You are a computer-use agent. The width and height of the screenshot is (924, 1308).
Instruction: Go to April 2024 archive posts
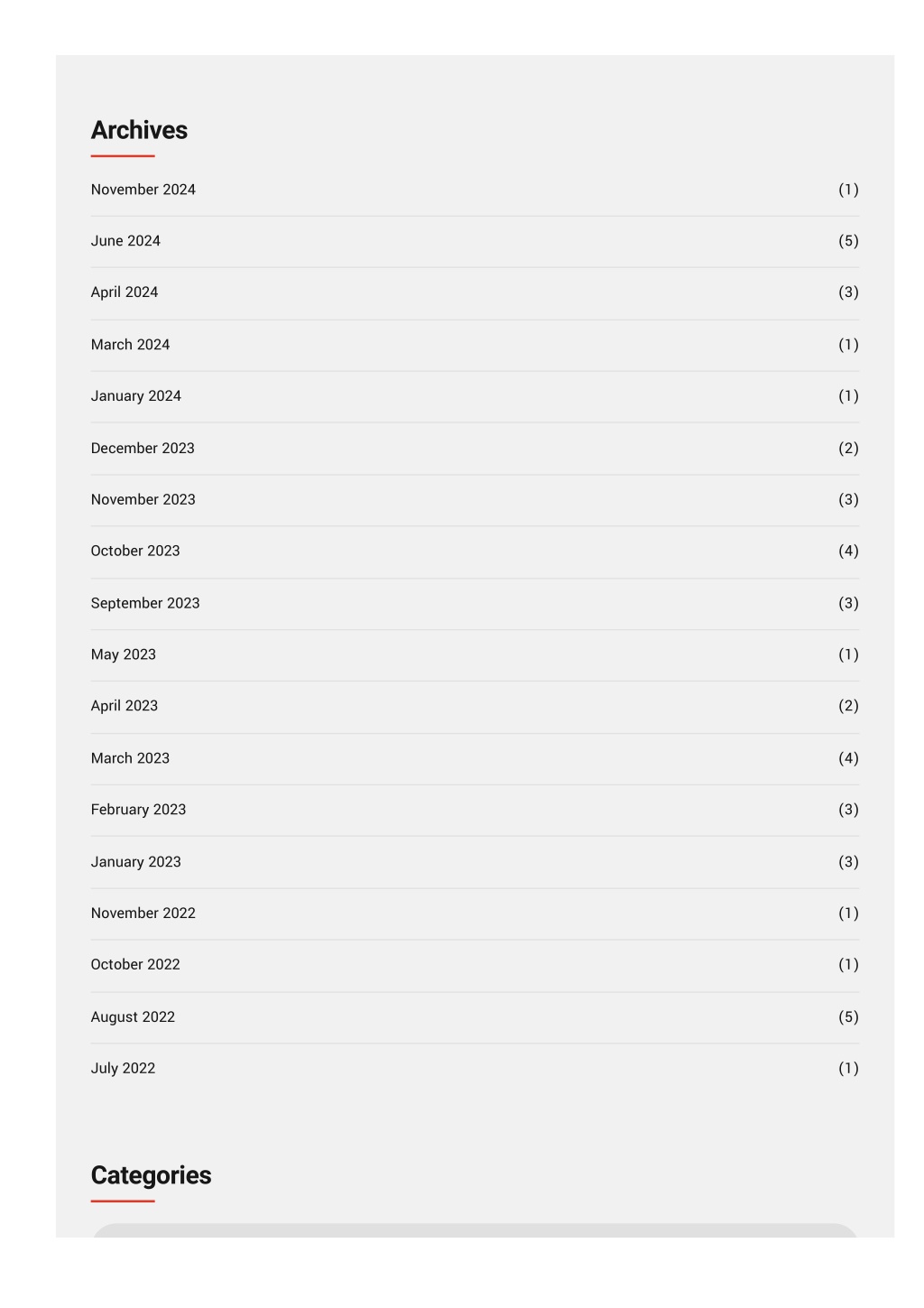tap(125, 292)
